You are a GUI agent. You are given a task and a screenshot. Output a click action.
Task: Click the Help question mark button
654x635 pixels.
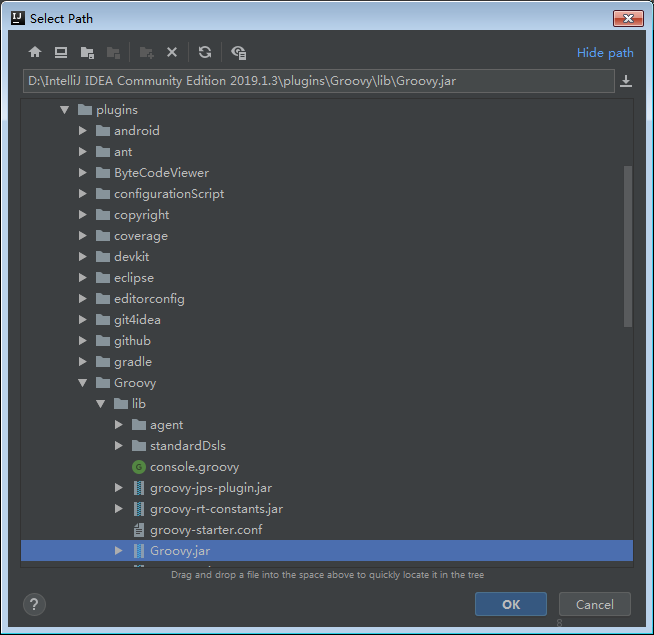pyautogui.click(x=34, y=604)
